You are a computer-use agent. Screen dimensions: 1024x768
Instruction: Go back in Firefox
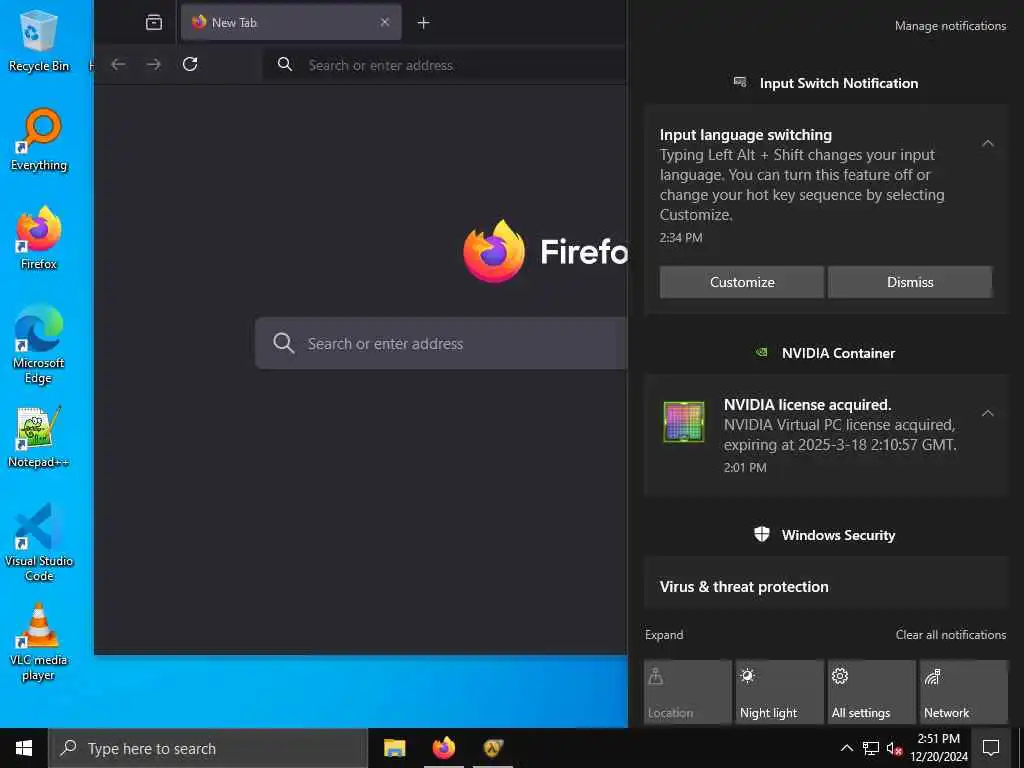[118, 64]
